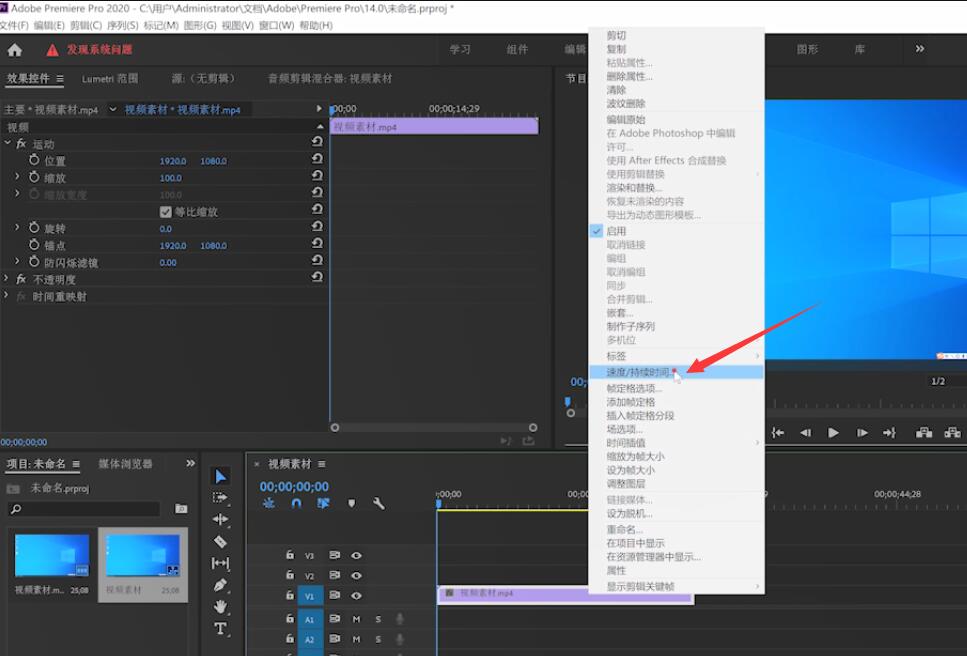Viewport: 967px width, 656px height.
Task: Open the 学习 workspace
Action: [x=460, y=49]
